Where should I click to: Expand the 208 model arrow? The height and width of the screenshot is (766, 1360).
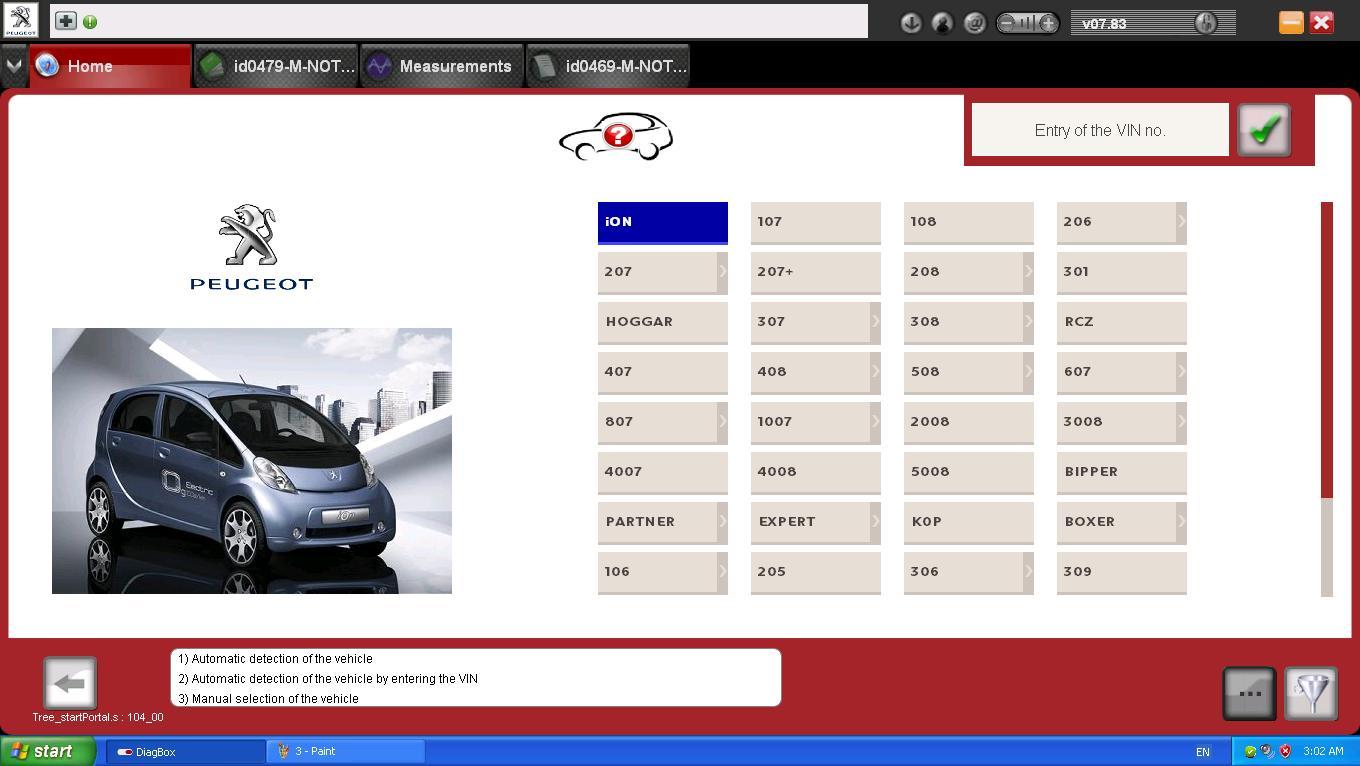(1028, 271)
